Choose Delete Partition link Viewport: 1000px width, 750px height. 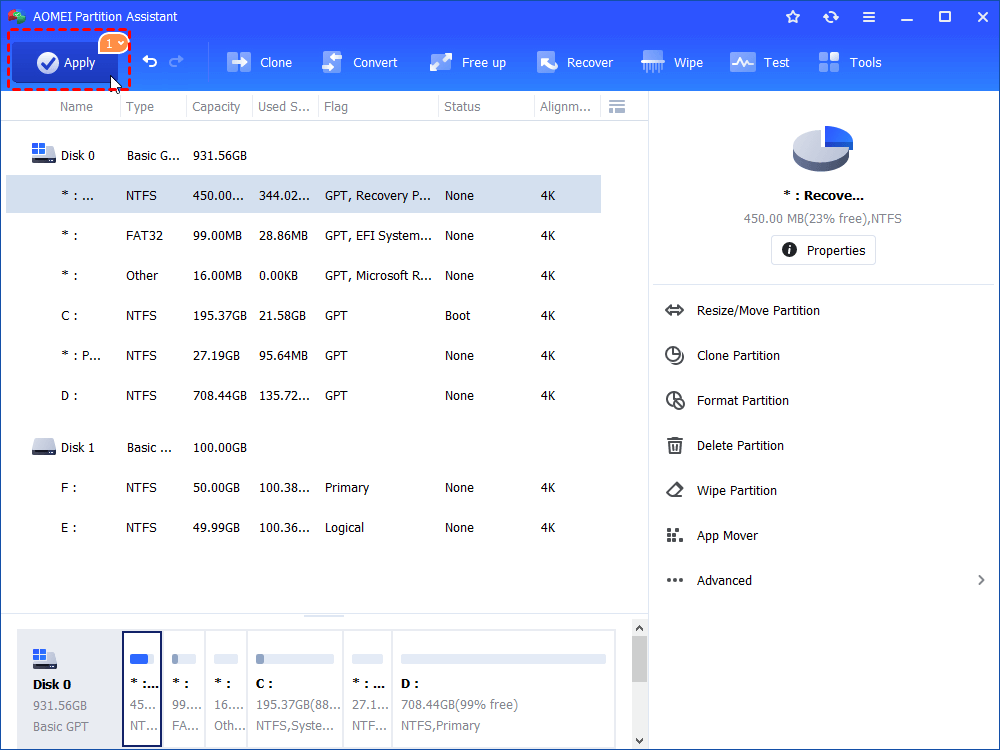click(740, 445)
